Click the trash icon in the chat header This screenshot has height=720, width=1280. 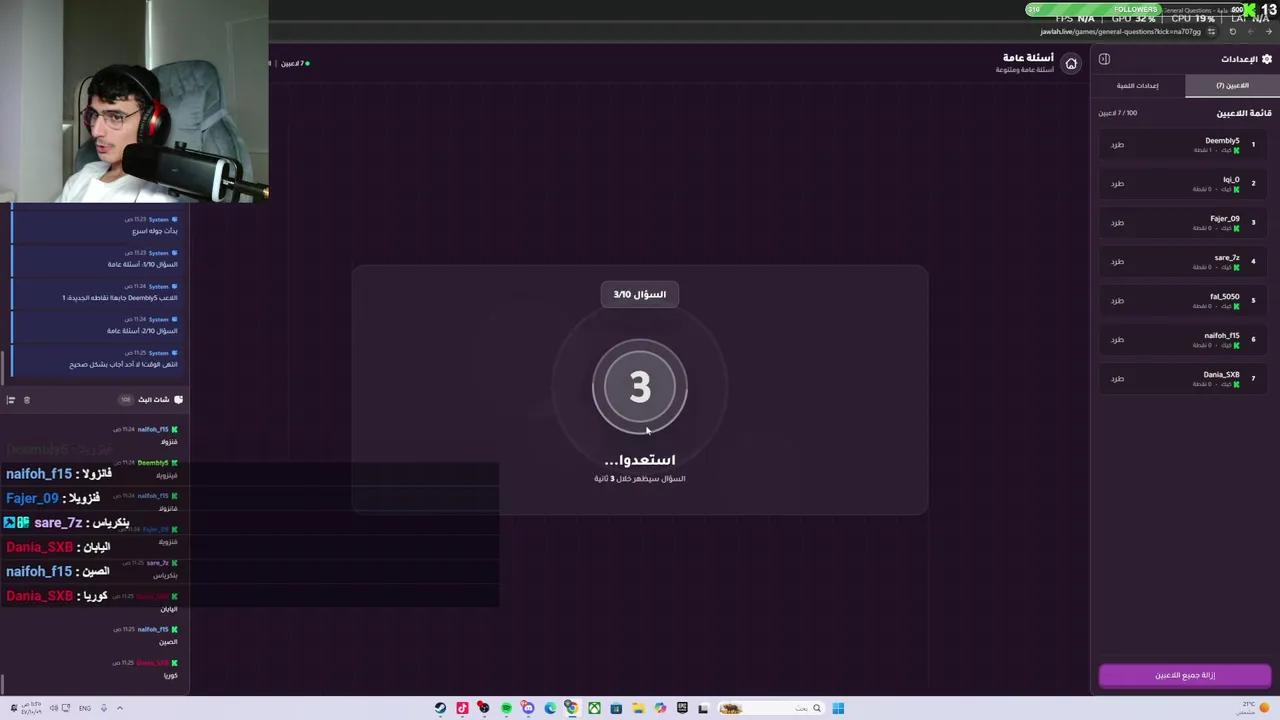tap(27, 400)
